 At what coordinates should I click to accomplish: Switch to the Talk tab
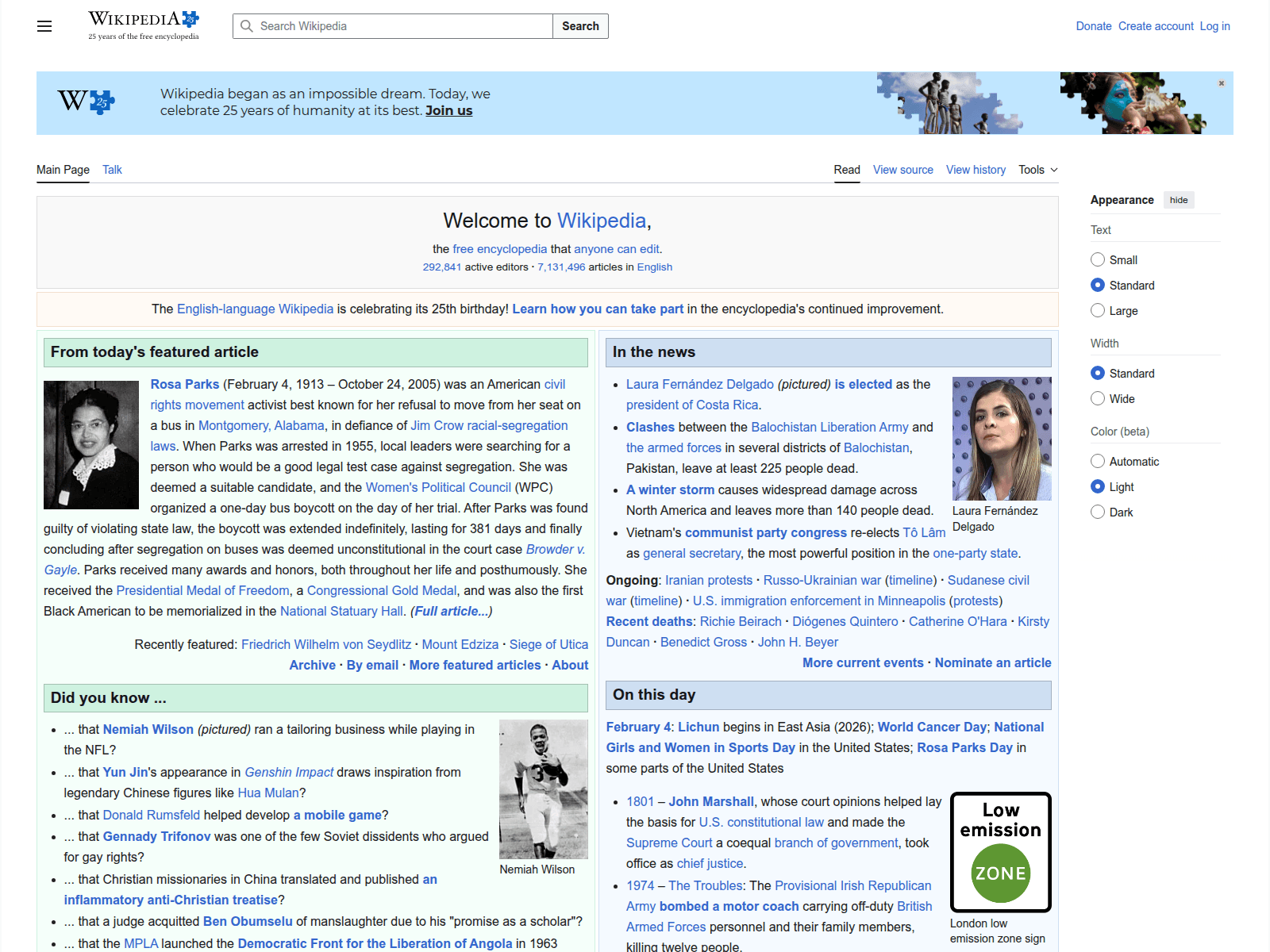click(x=112, y=170)
